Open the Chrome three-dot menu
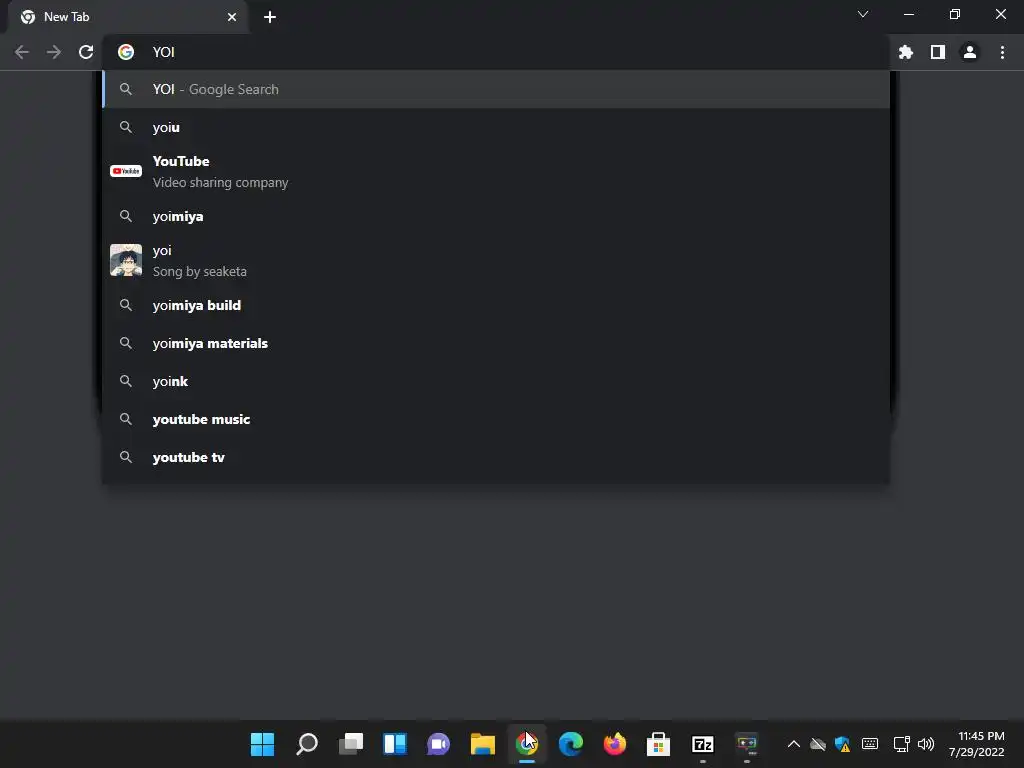Image resolution: width=1024 pixels, height=768 pixels. tap(1002, 52)
